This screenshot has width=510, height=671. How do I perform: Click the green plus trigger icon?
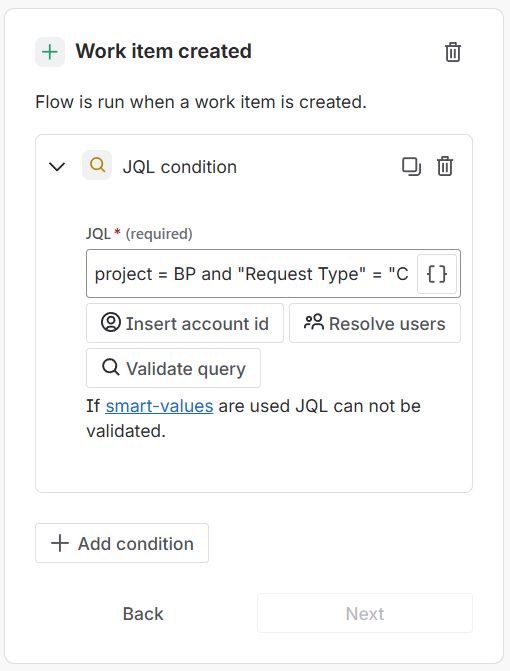pyautogui.click(x=50, y=52)
